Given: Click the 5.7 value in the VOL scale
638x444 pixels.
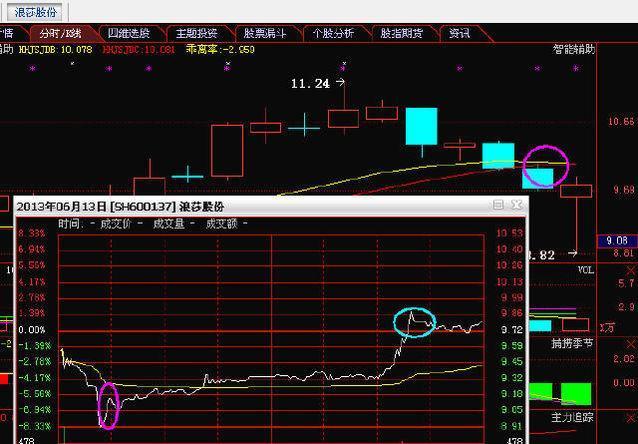Looking at the screenshot, I should [x=626, y=283].
